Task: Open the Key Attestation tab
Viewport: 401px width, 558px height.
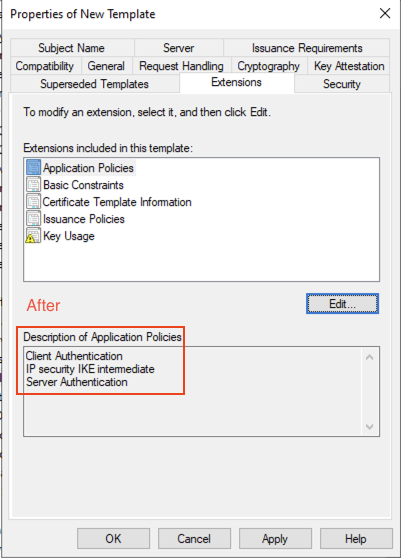Action: pyautogui.click(x=349, y=66)
